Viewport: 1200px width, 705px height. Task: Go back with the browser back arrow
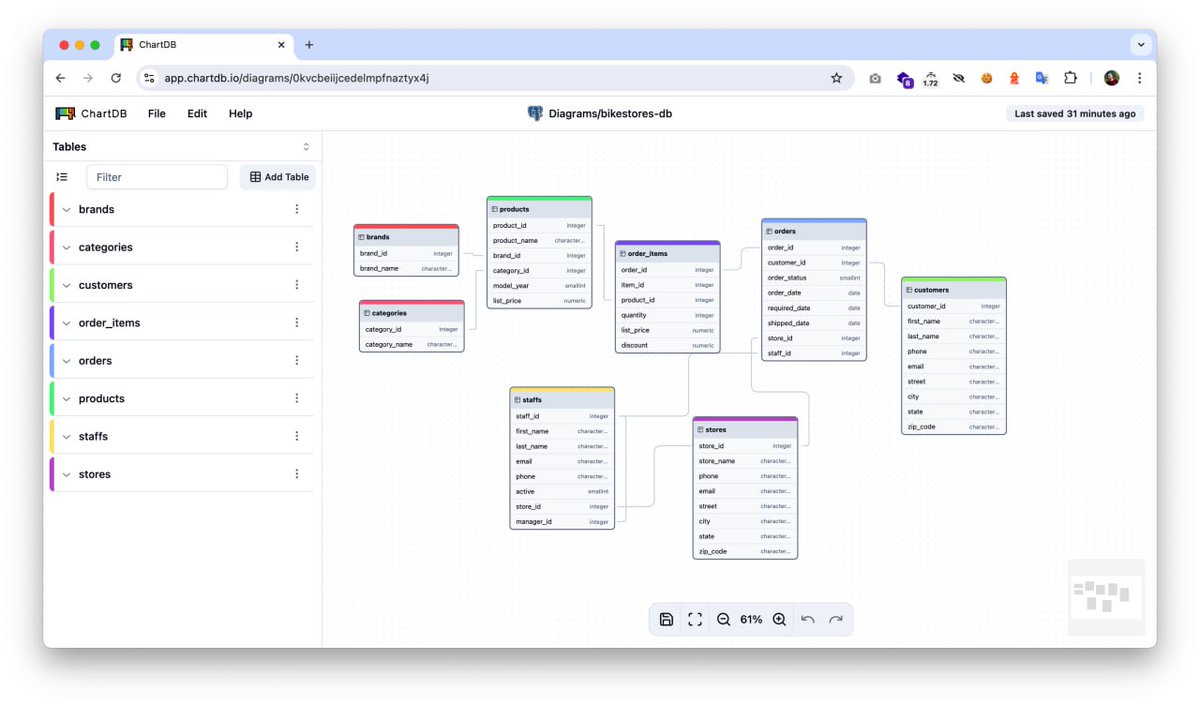coord(61,78)
